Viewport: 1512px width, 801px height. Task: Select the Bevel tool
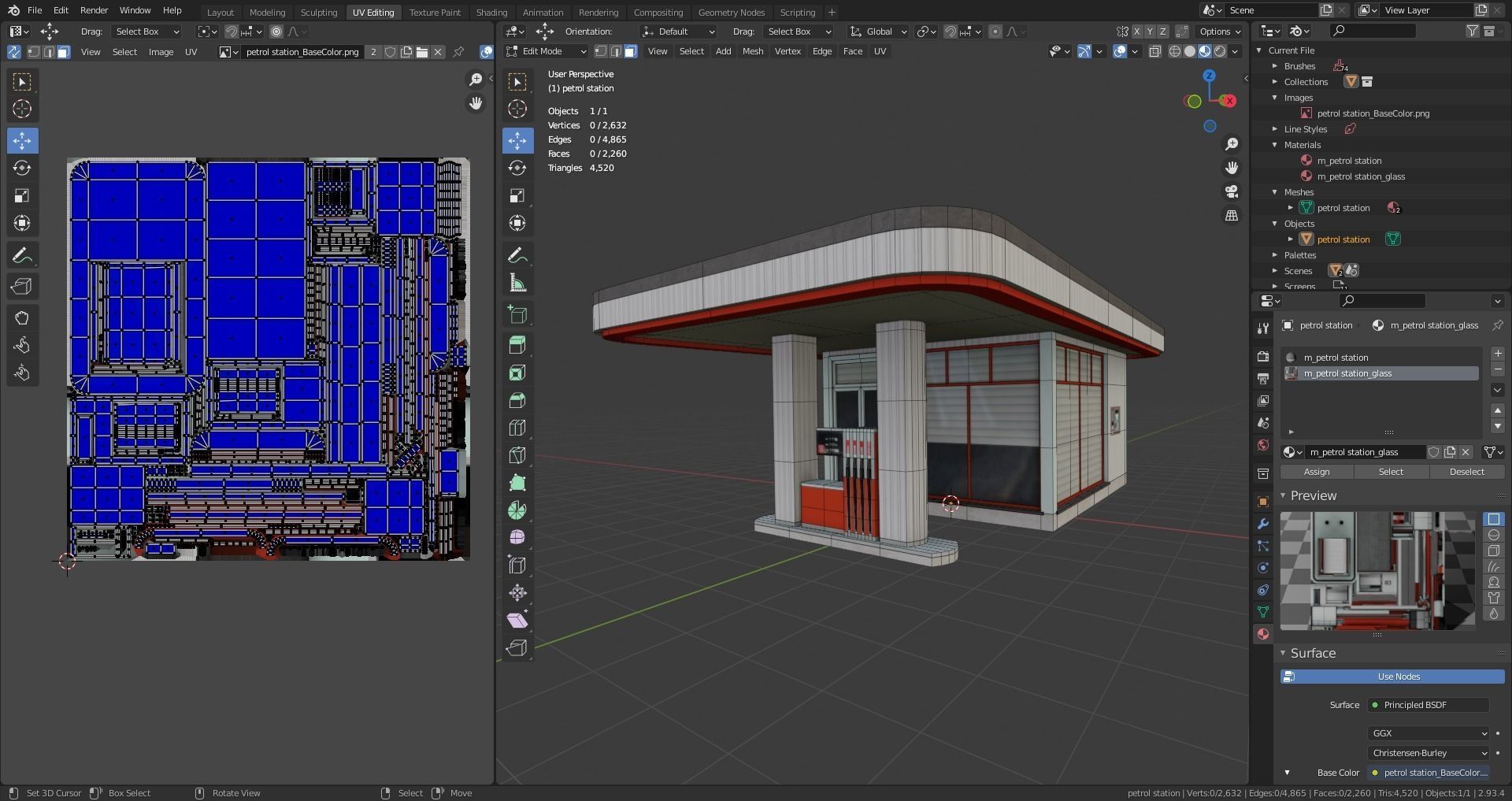[x=517, y=400]
